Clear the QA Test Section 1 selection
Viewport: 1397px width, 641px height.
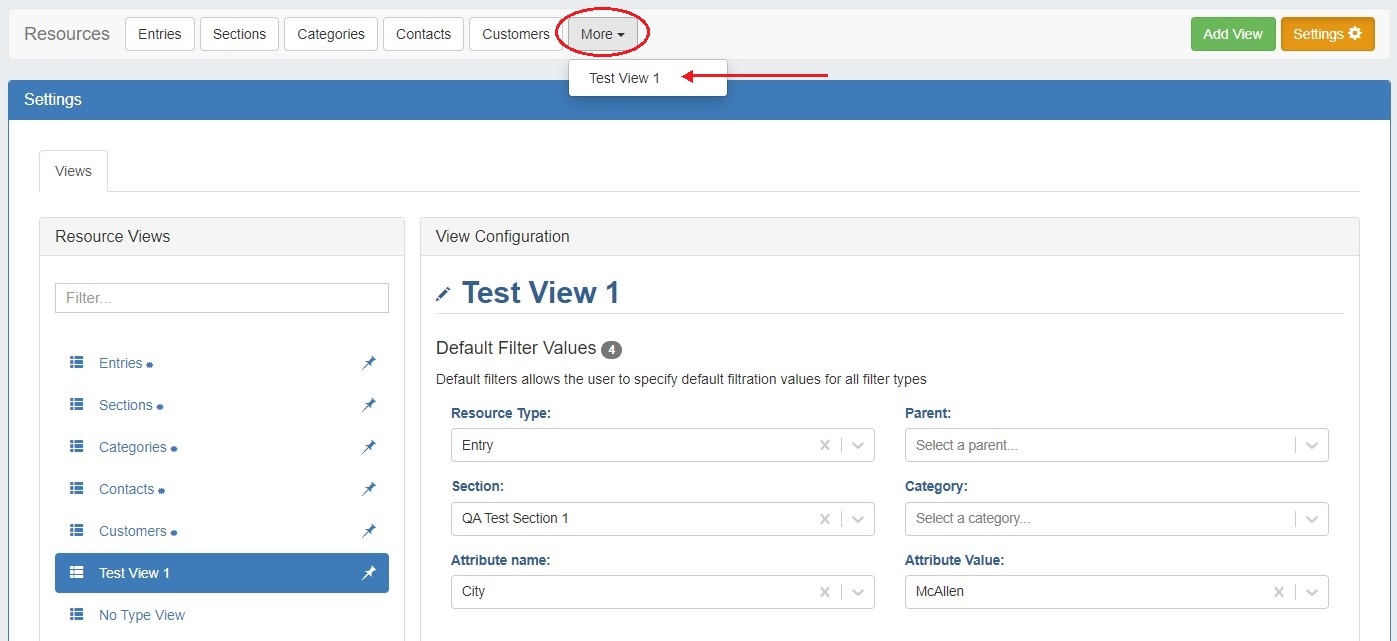[x=825, y=518]
